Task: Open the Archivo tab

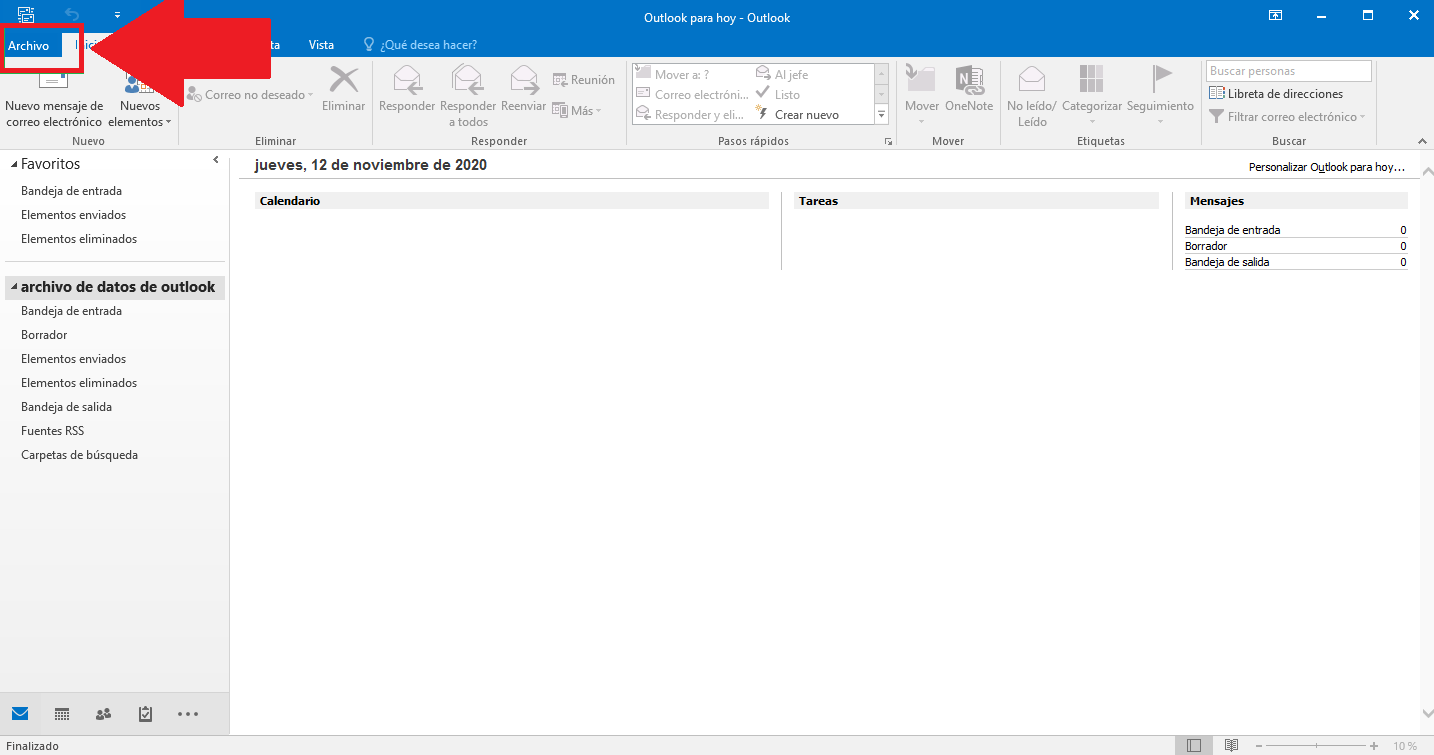Action: (29, 45)
